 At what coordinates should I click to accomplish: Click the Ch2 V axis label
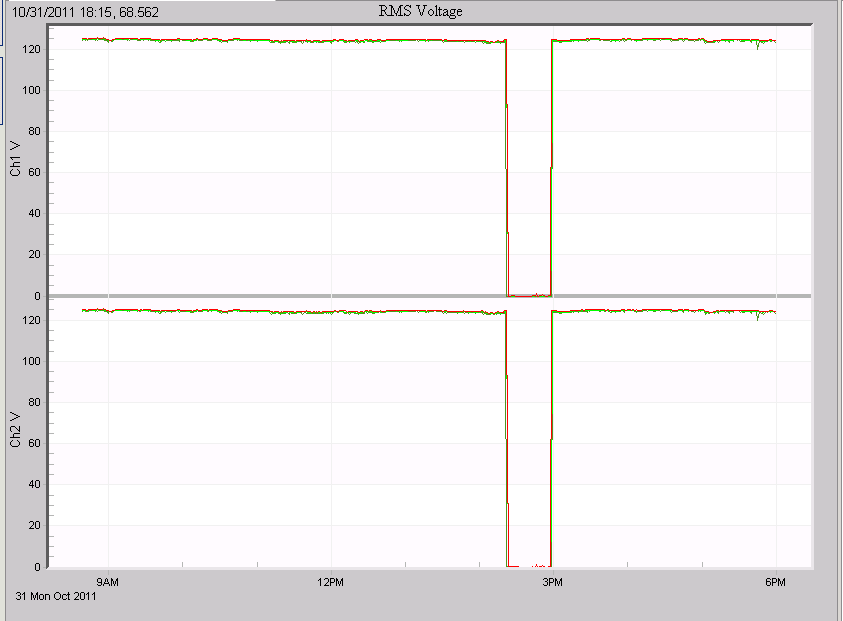14,423
